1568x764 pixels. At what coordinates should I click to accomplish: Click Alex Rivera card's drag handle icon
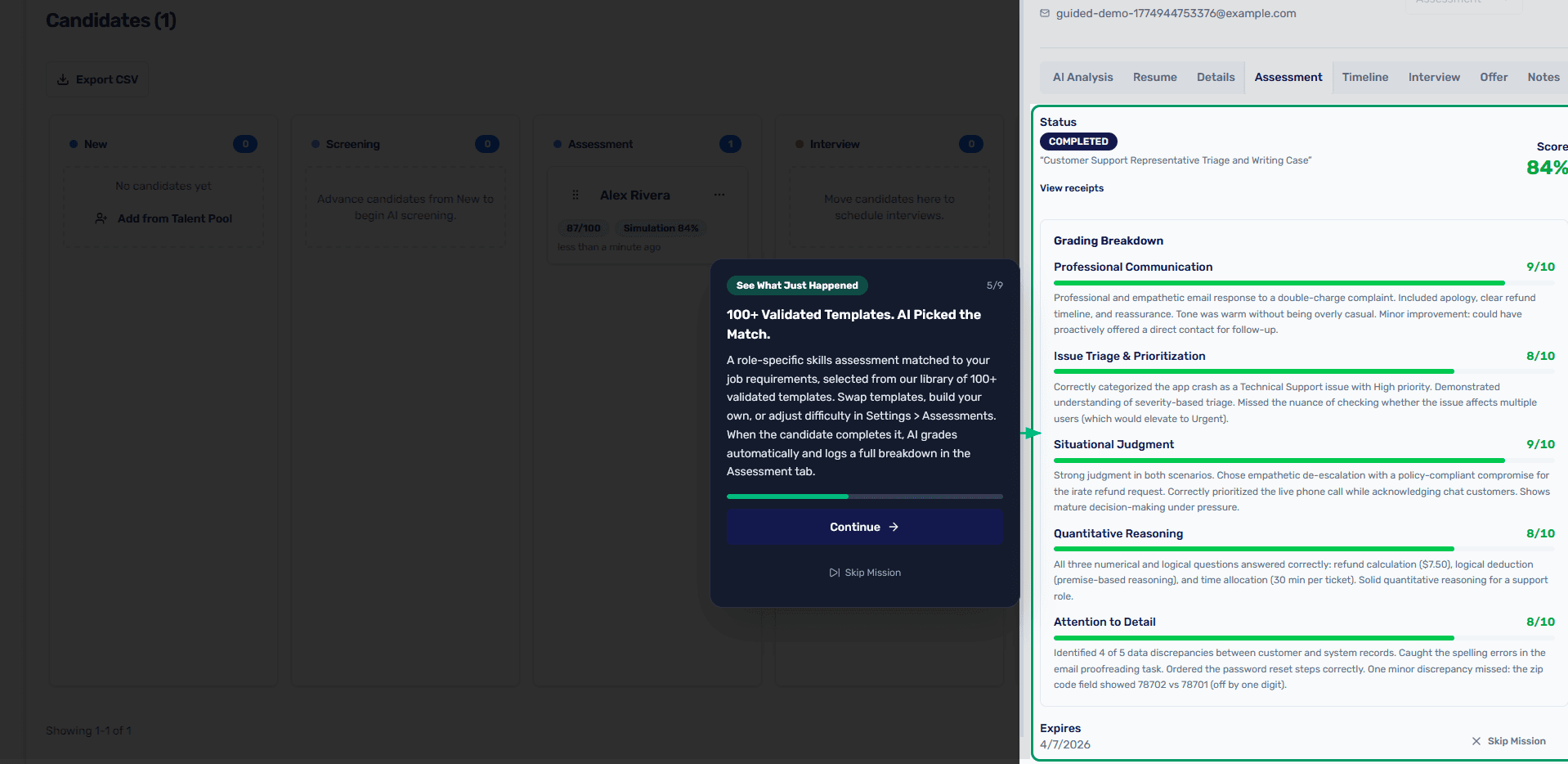576,195
